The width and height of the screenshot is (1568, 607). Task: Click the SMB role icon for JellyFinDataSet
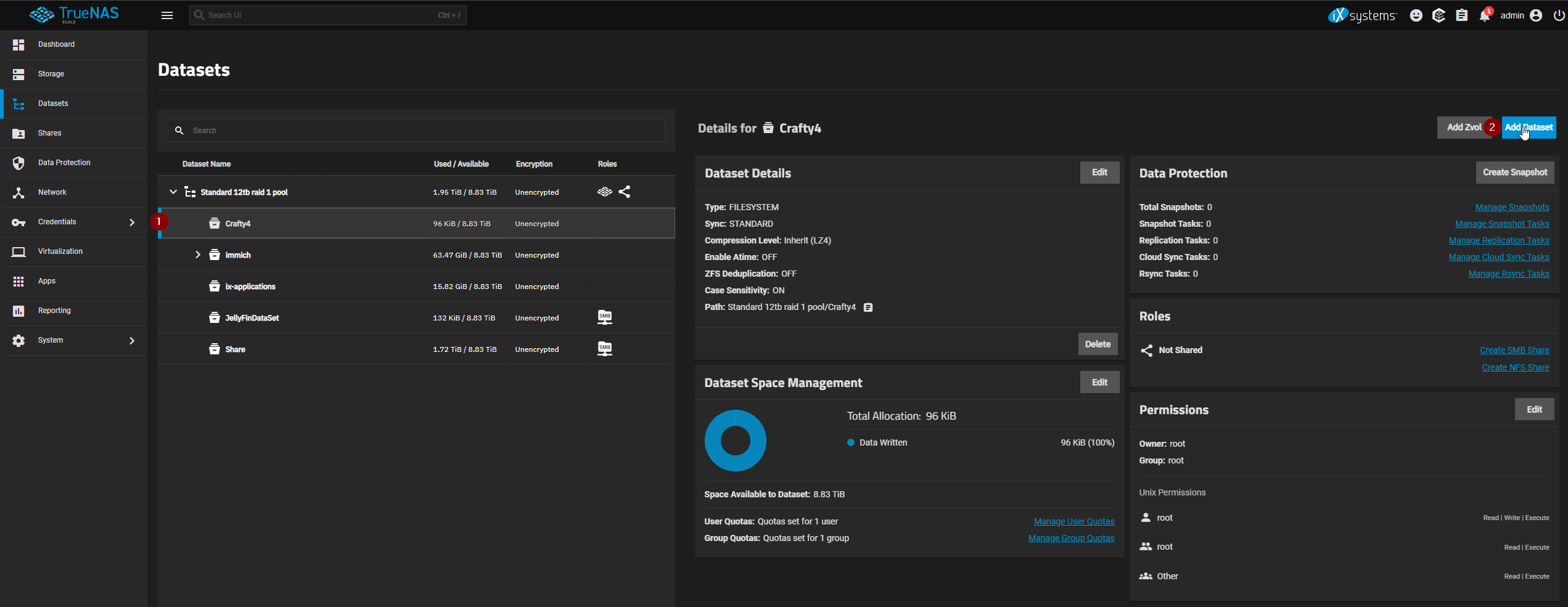604,317
